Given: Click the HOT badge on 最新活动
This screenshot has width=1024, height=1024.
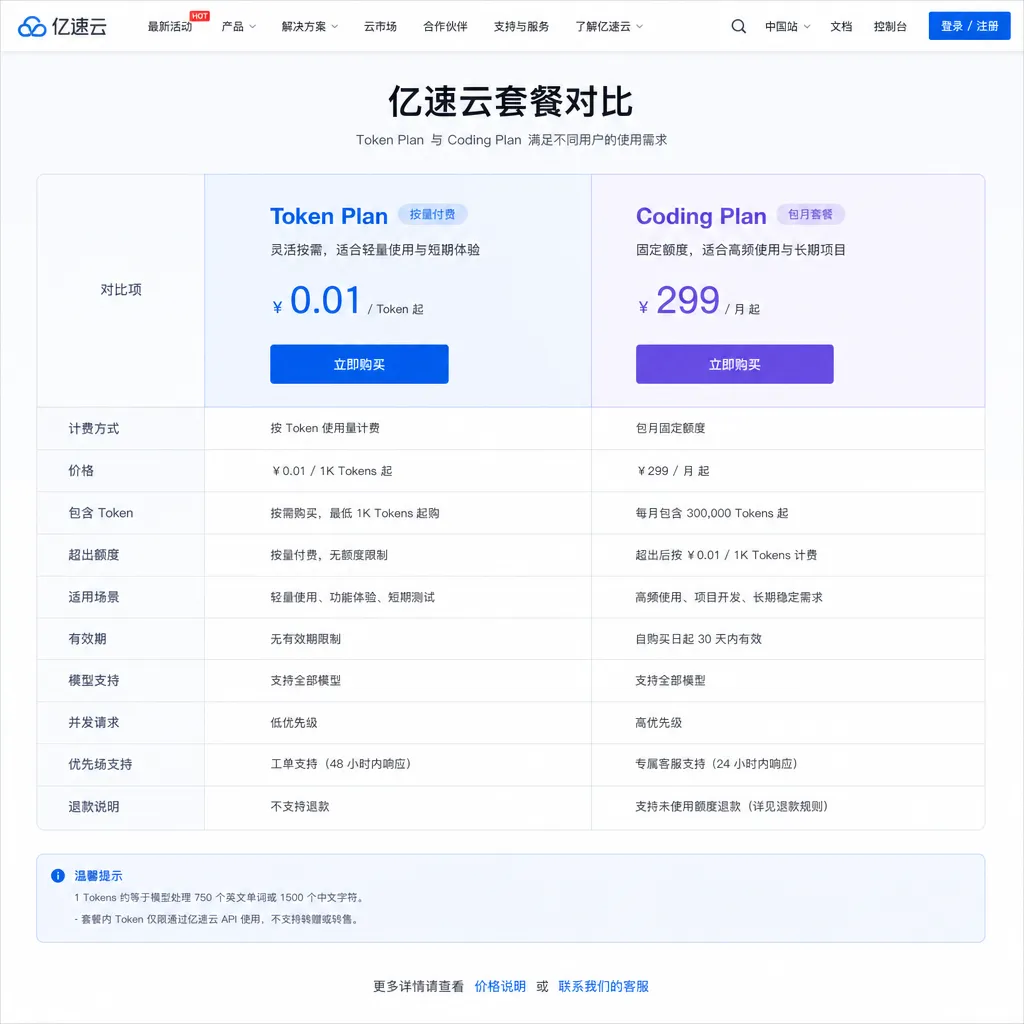Looking at the screenshot, I should click(200, 16).
